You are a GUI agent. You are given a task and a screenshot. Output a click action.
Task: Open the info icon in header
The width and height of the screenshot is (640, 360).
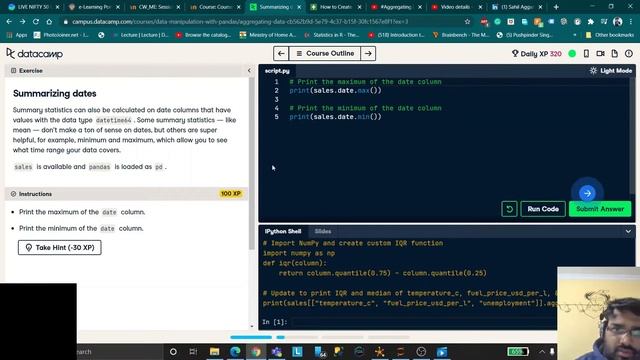tap(629, 53)
